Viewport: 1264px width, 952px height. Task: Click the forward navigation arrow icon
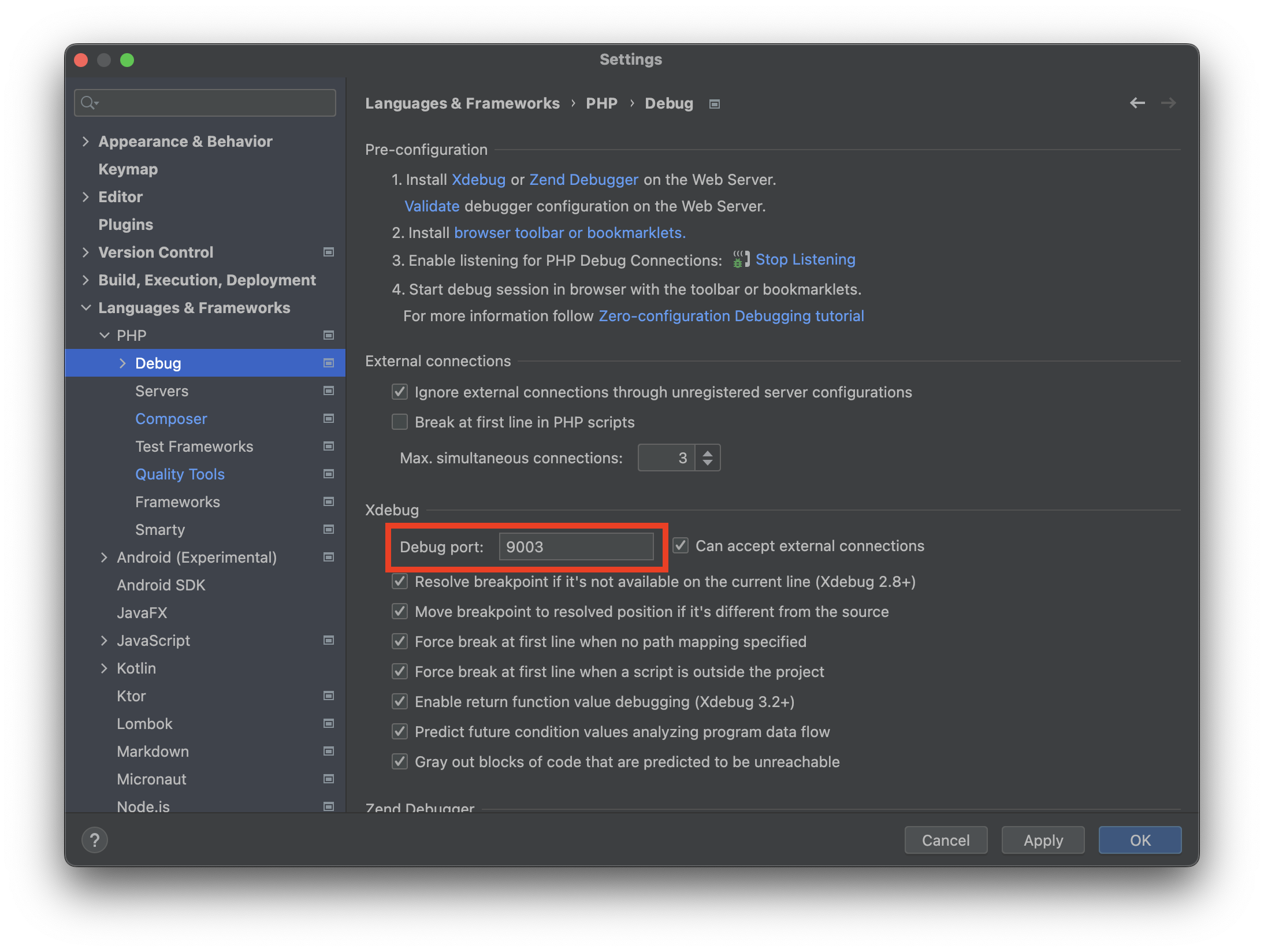1168,103
